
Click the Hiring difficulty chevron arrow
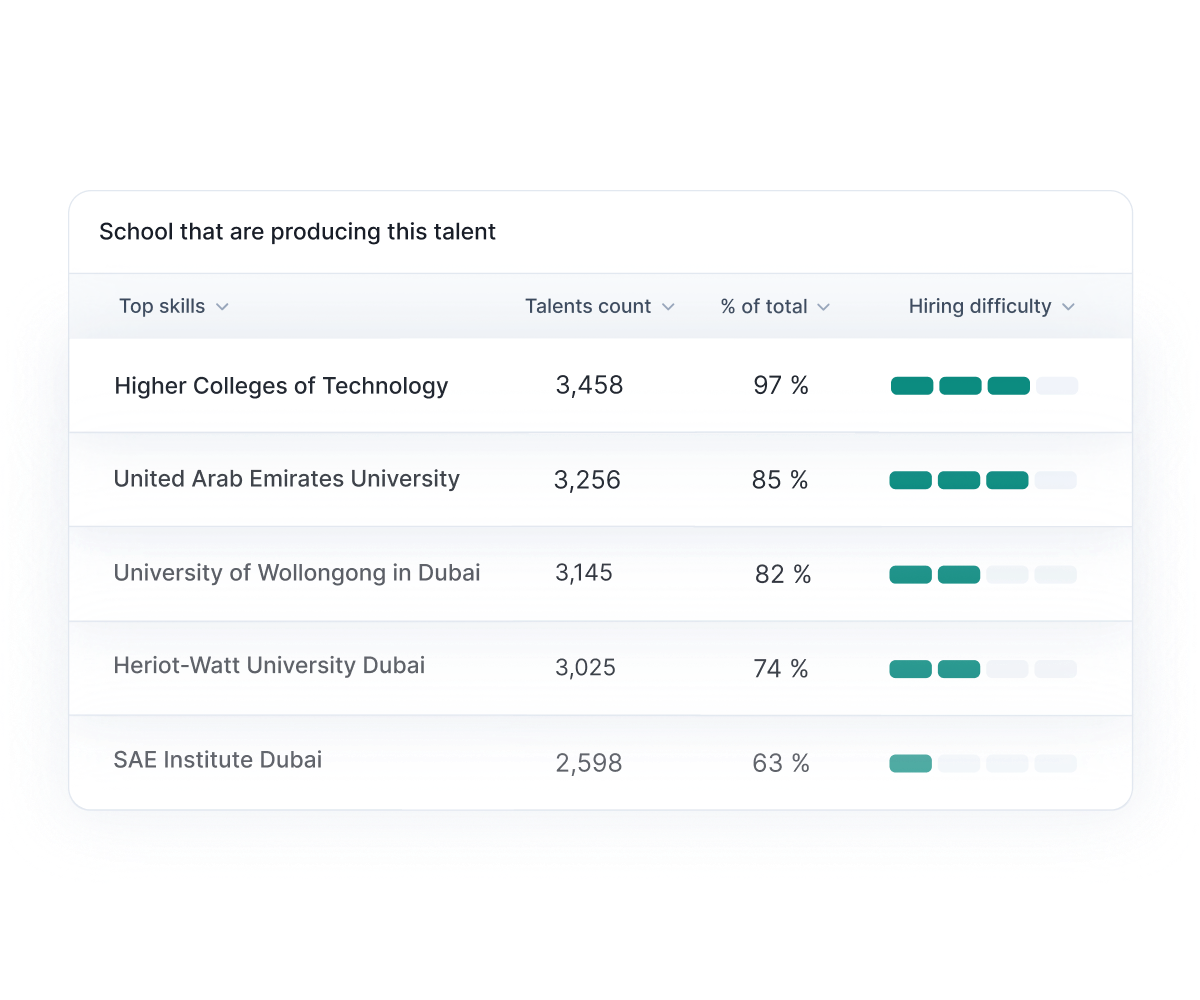(1068, 307)
